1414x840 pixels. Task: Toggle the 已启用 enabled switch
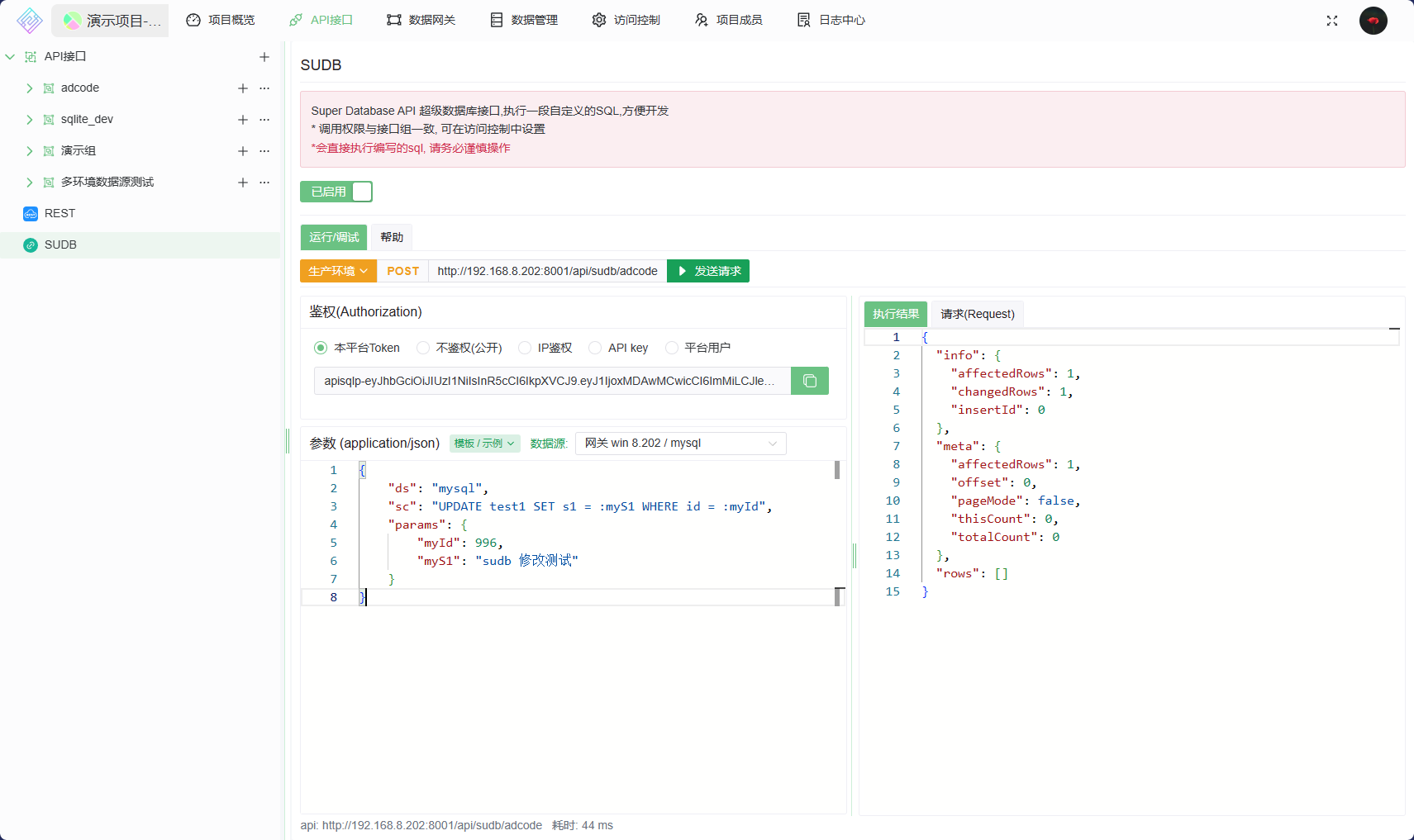336,192
